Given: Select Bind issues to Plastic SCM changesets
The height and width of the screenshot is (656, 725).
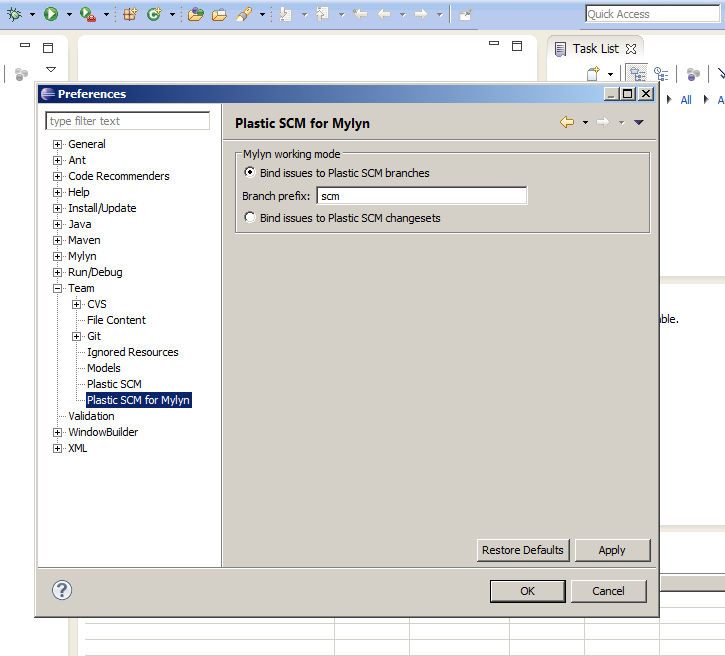Looking at the screenshot, I should (x=250, y=217).
